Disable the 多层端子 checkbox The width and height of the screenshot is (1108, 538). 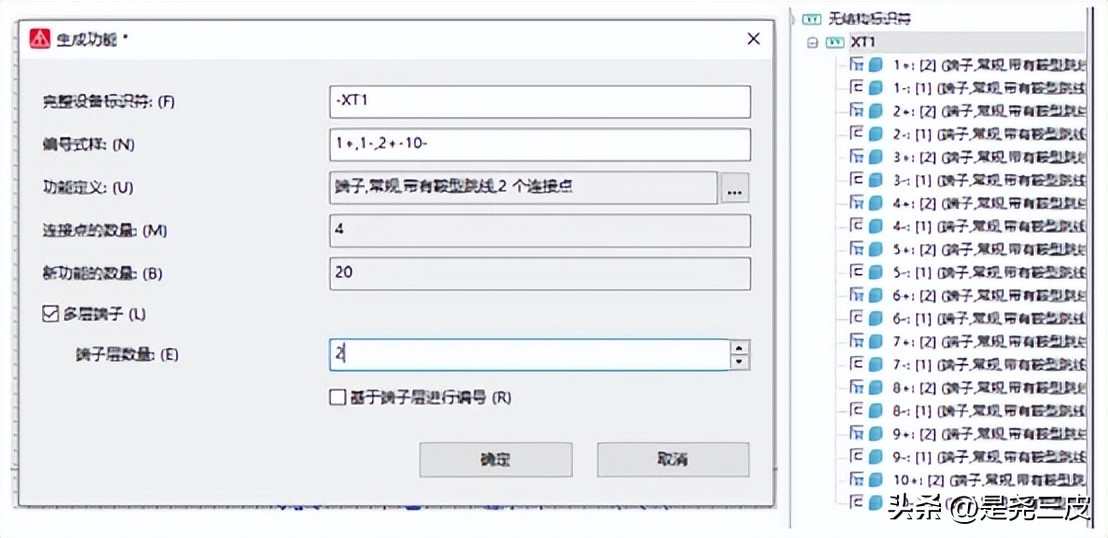(50, 313)
